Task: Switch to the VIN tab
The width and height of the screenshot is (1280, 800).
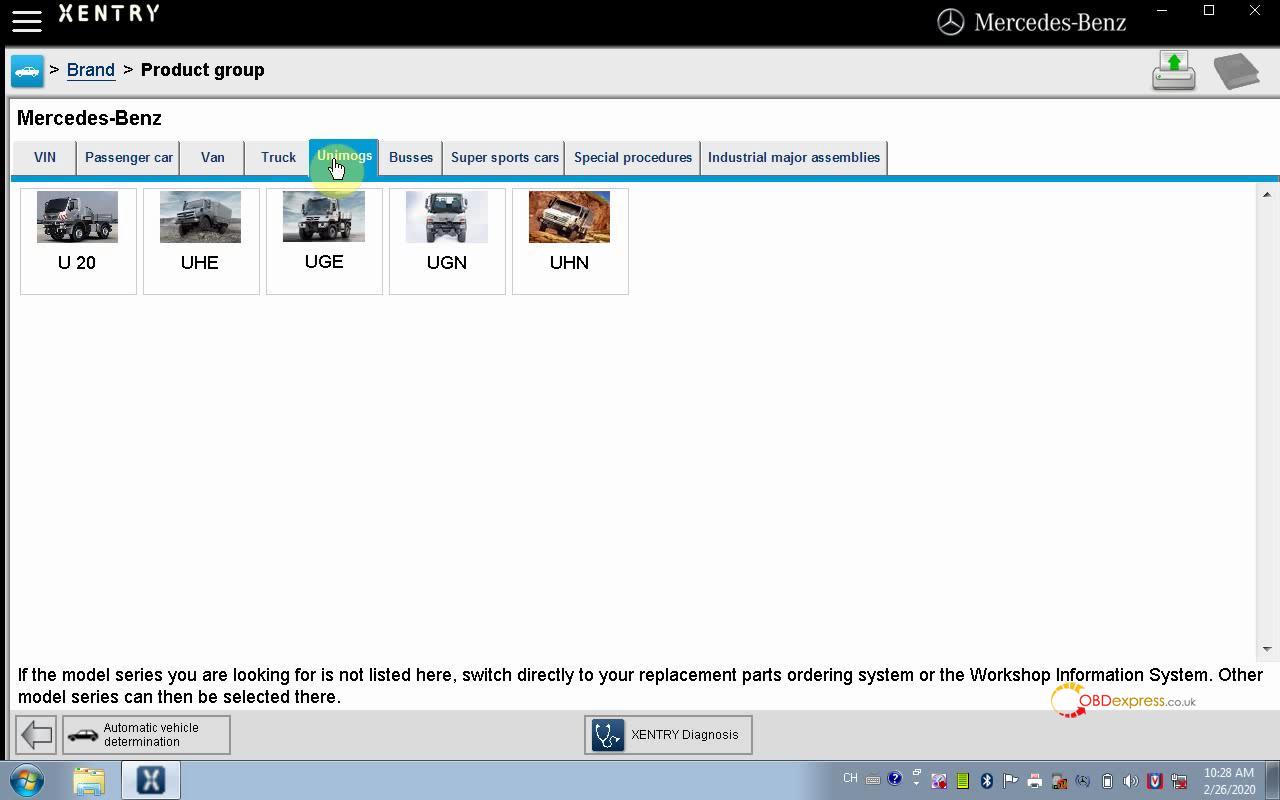Action: coord(45,157)
